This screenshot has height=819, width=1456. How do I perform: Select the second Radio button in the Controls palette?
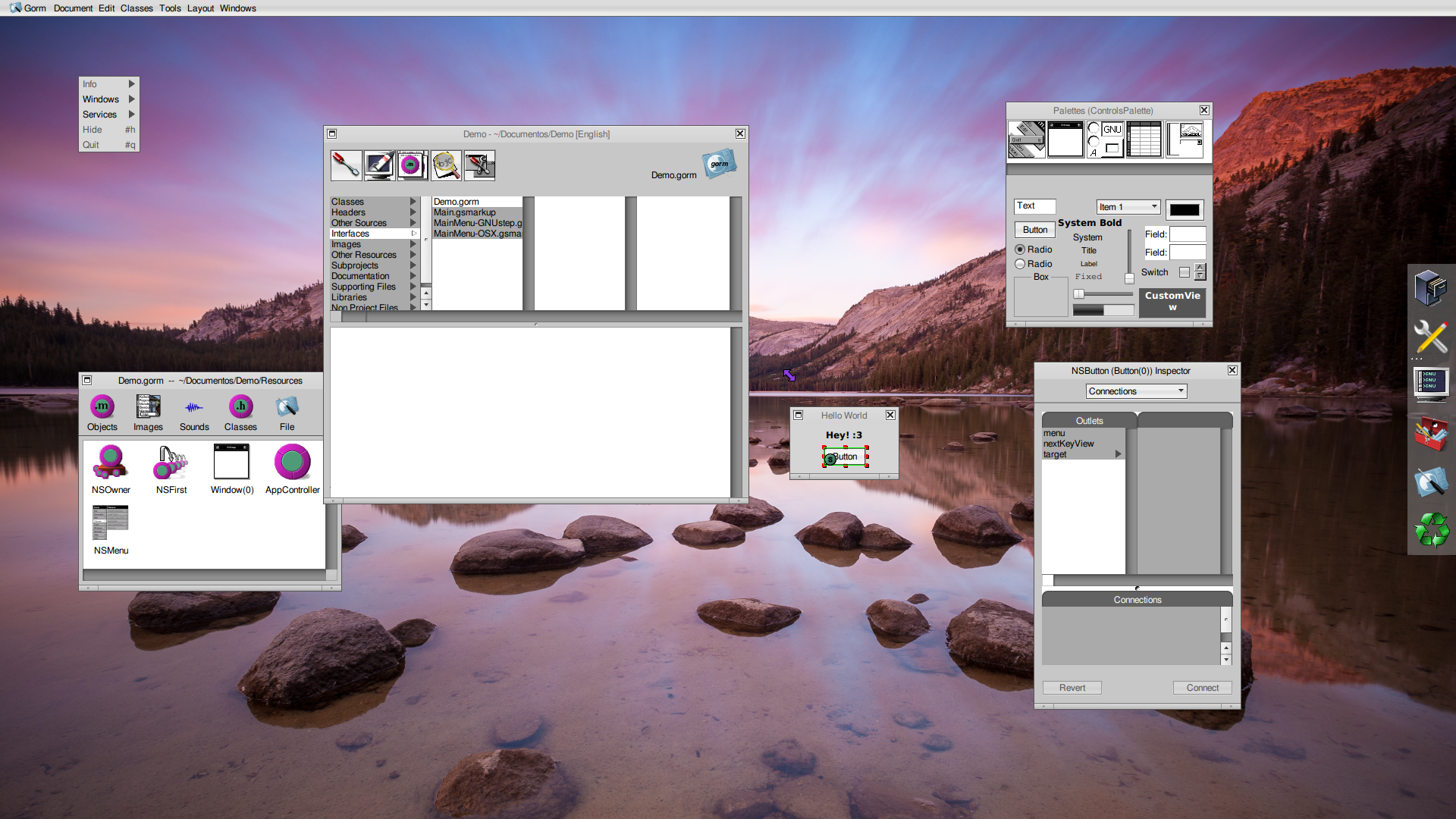[1021, 263]
